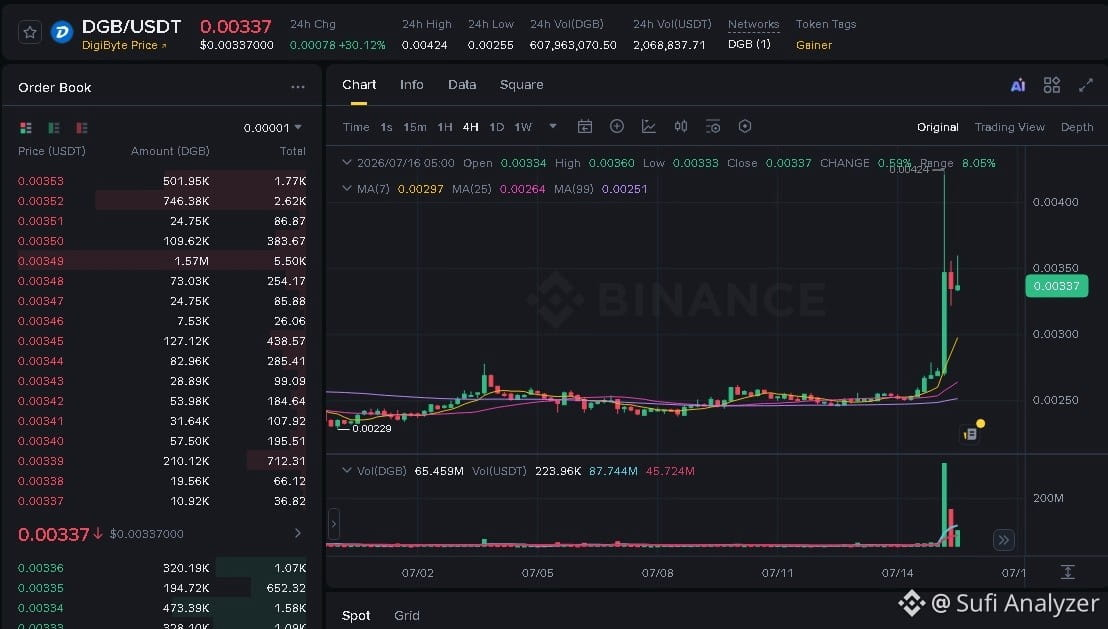Click the DigiByte coin logo
Screen dimensions: 1108x629
click(x=62, y=33)
